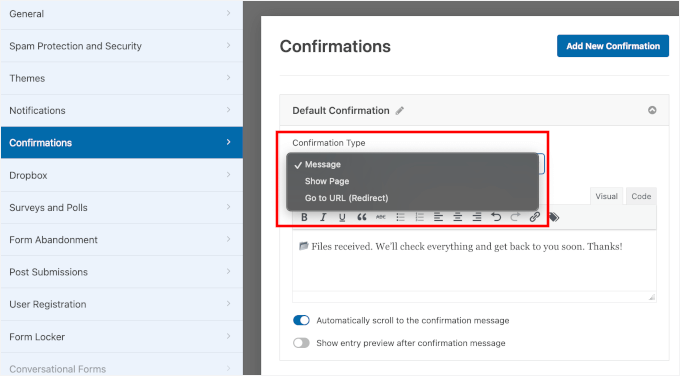Image resolution: width=680 pixels, height=376 pixels.
Task: Select Message confirmation type option
Action: click(x=412, y=164)
